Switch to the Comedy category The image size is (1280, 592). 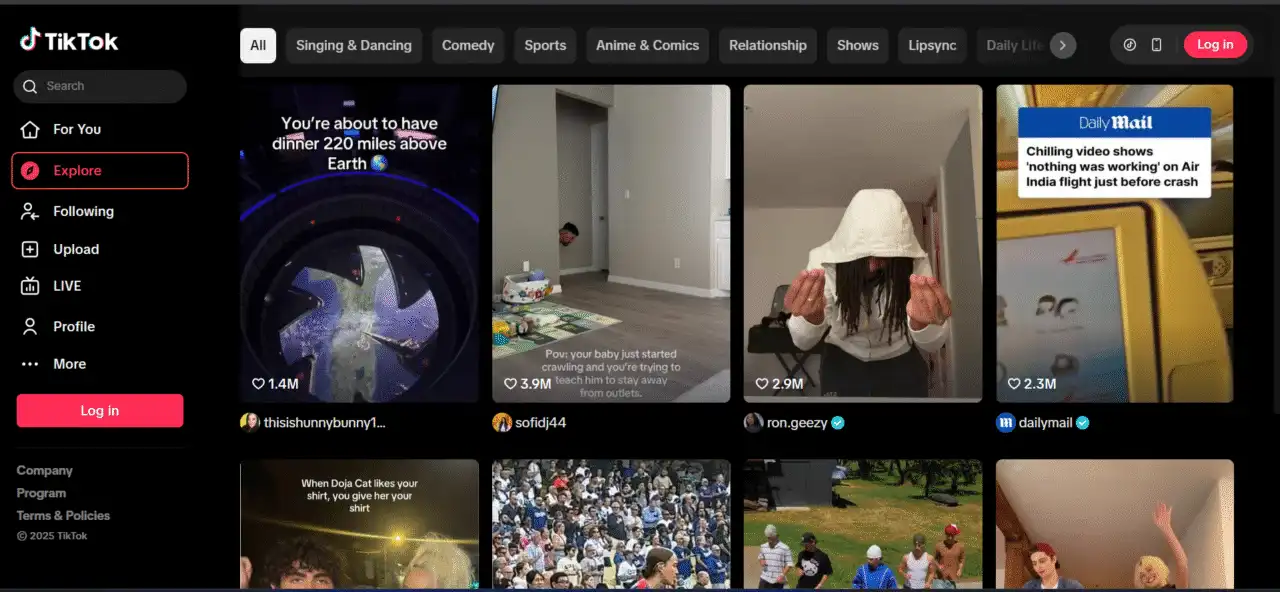(x=468, y=45)
